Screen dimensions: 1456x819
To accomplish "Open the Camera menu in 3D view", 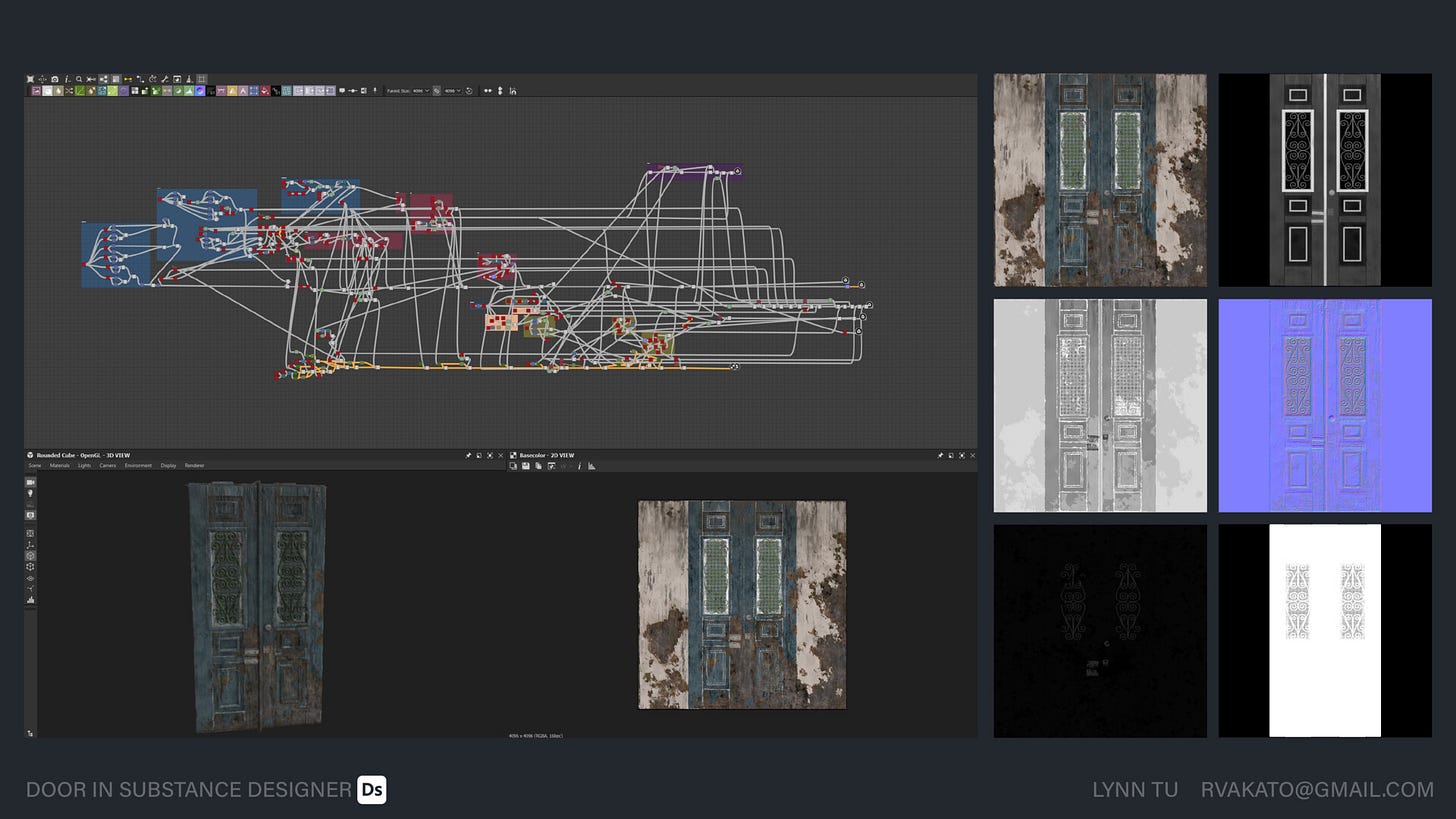I will pos(107,465).
